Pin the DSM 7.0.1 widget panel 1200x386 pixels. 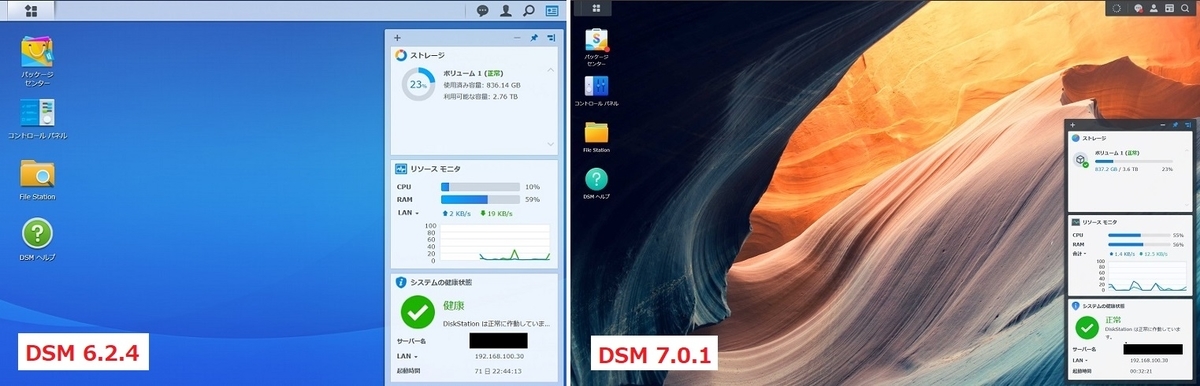click(1176, 124)
